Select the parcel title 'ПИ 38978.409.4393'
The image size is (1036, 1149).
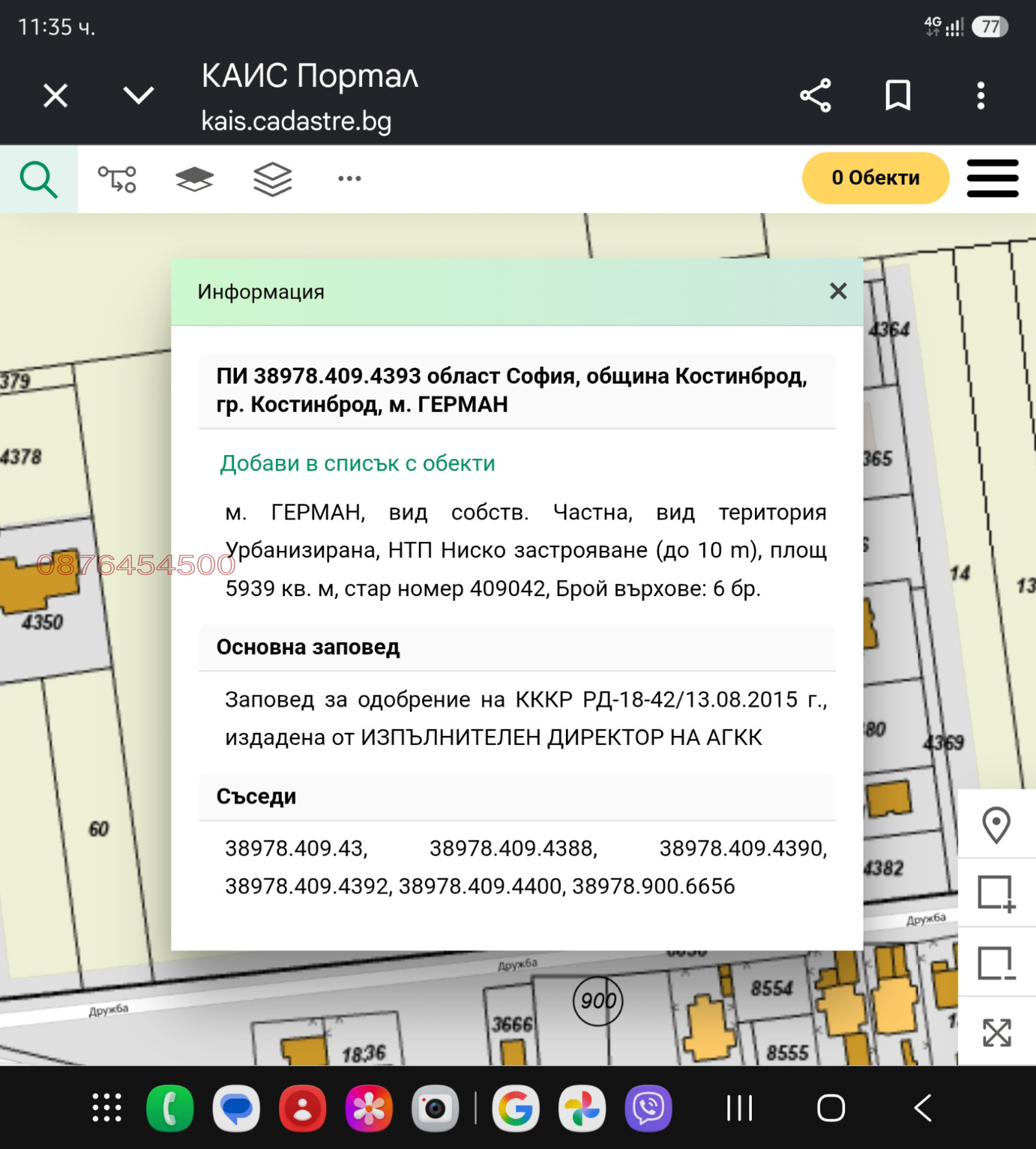pos(319,376)
